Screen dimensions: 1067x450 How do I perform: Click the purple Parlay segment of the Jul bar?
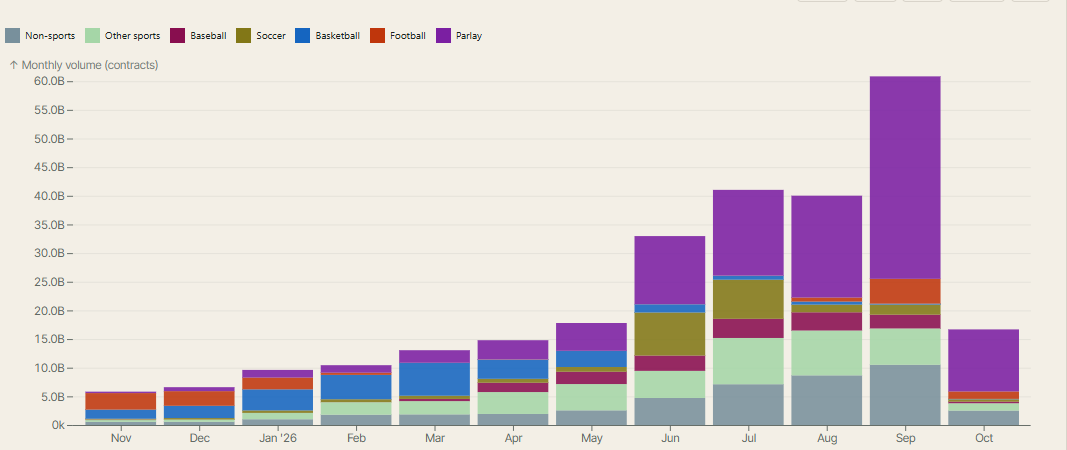[748, 232]
